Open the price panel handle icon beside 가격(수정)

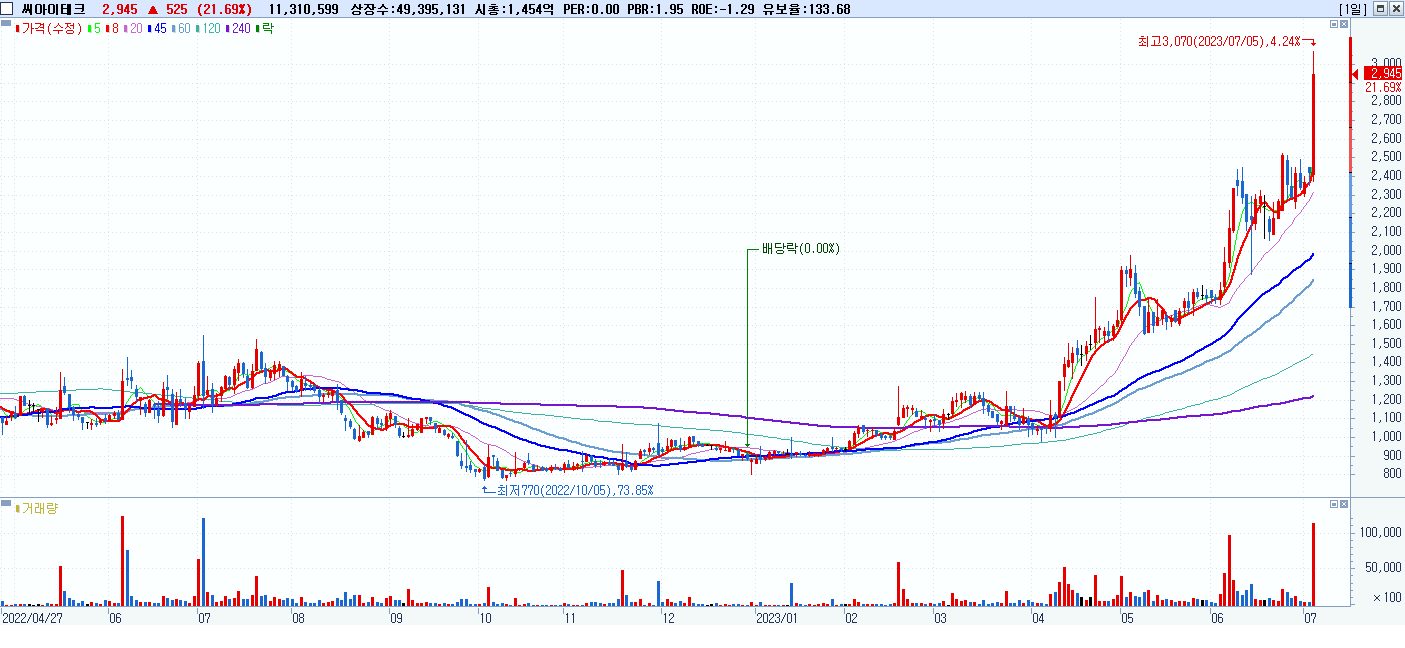click(6, 23)
